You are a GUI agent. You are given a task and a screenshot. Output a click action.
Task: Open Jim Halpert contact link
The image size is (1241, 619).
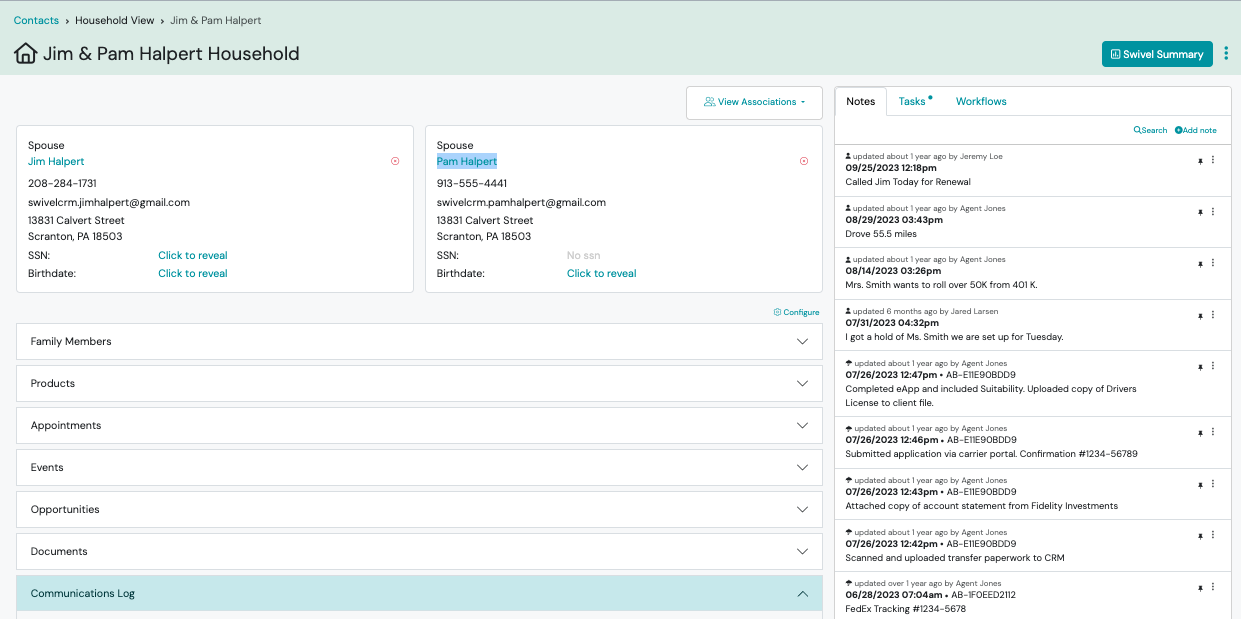coord(56,161)
